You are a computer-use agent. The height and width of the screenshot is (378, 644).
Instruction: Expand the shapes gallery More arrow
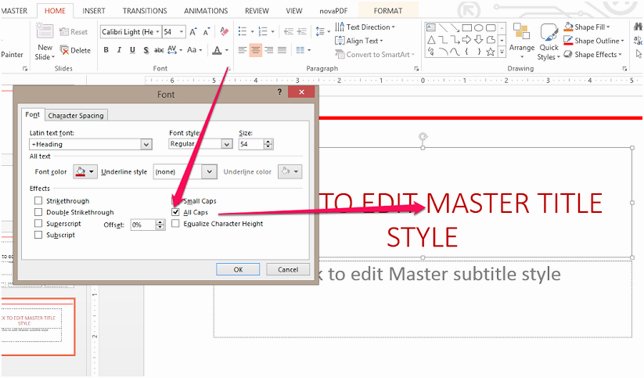pos(501,52)
